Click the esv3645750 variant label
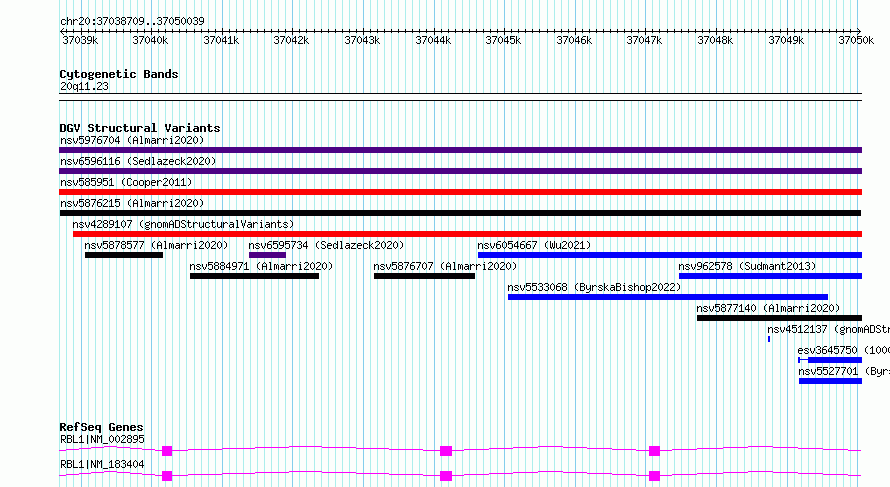This screenshot has height=487, width=890. 843,350
